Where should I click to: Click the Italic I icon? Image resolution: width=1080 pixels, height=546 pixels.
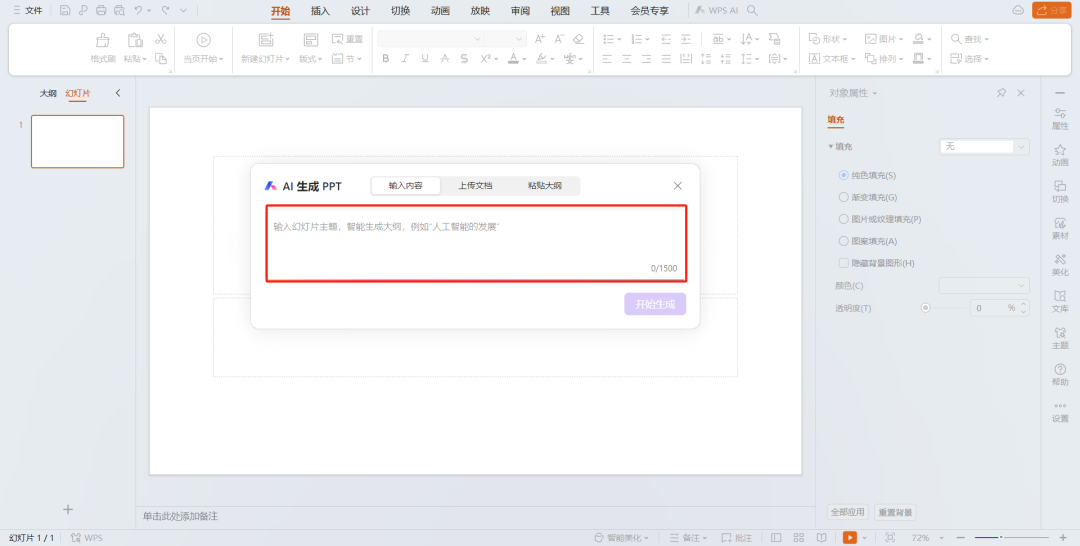click(405, 59)
